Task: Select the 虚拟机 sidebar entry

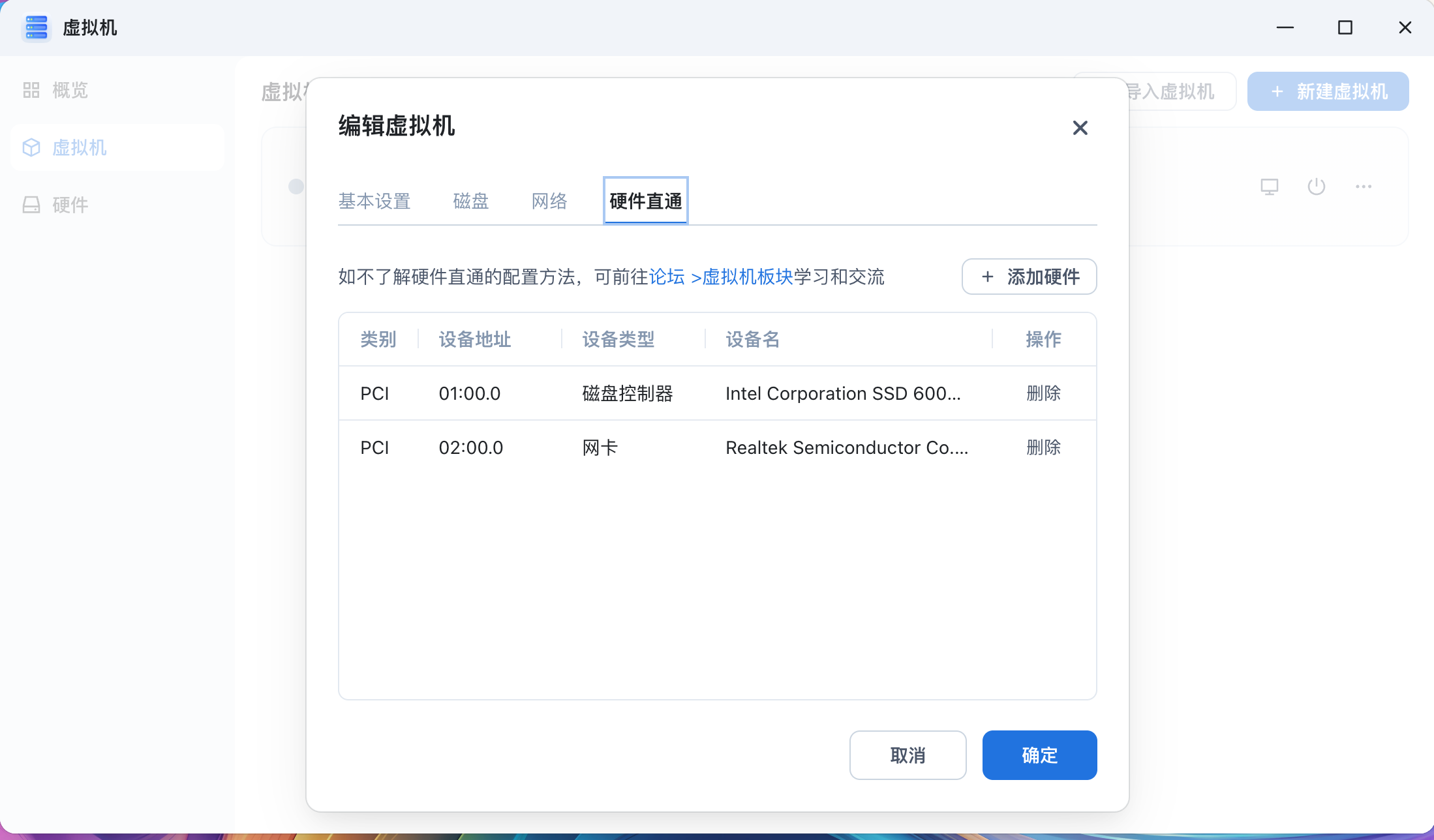Action: [x=80, y=147]
